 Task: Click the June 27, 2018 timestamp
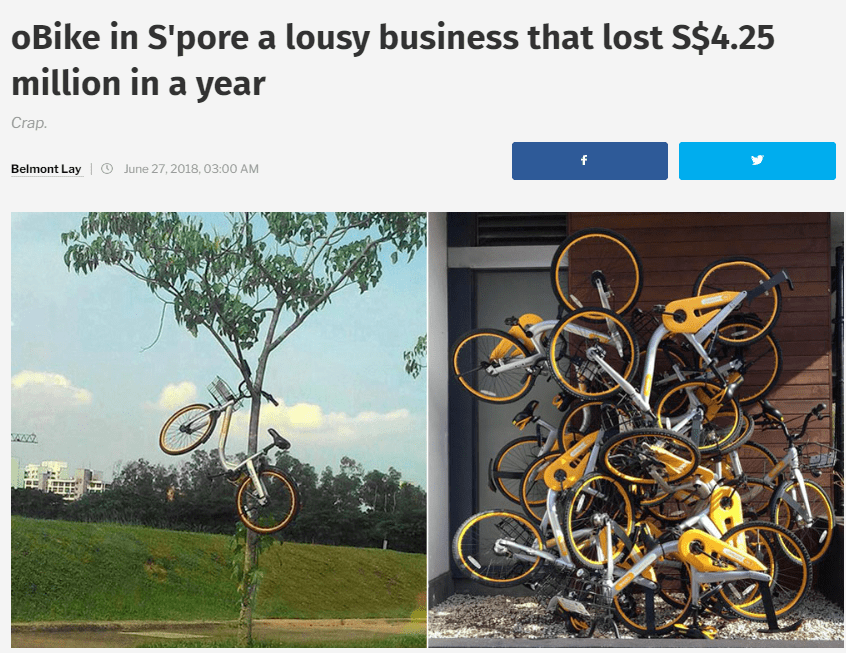click(191, 169)
